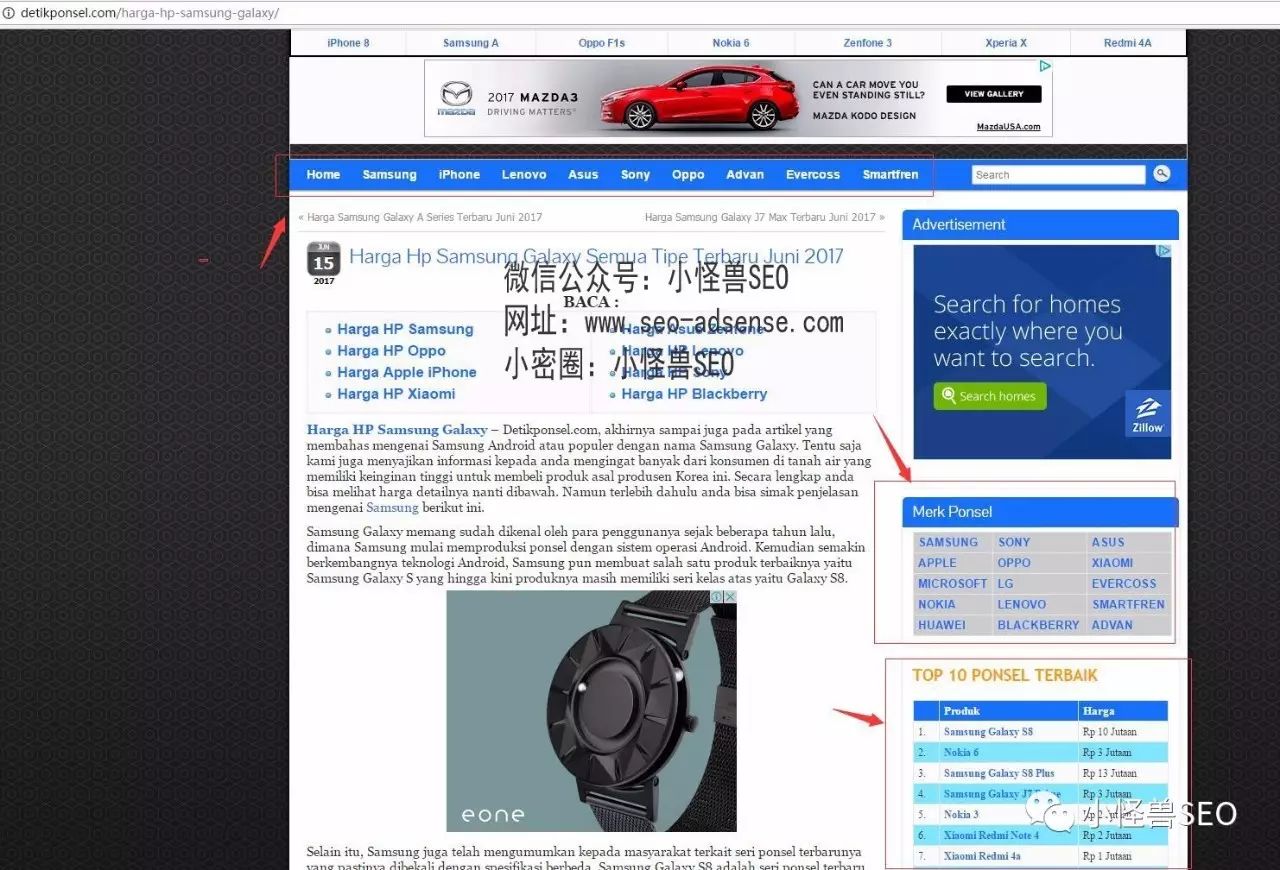The image size is (1280, 870).
Task: Open the Redmi 4A top link
Action: [1127, 43]
